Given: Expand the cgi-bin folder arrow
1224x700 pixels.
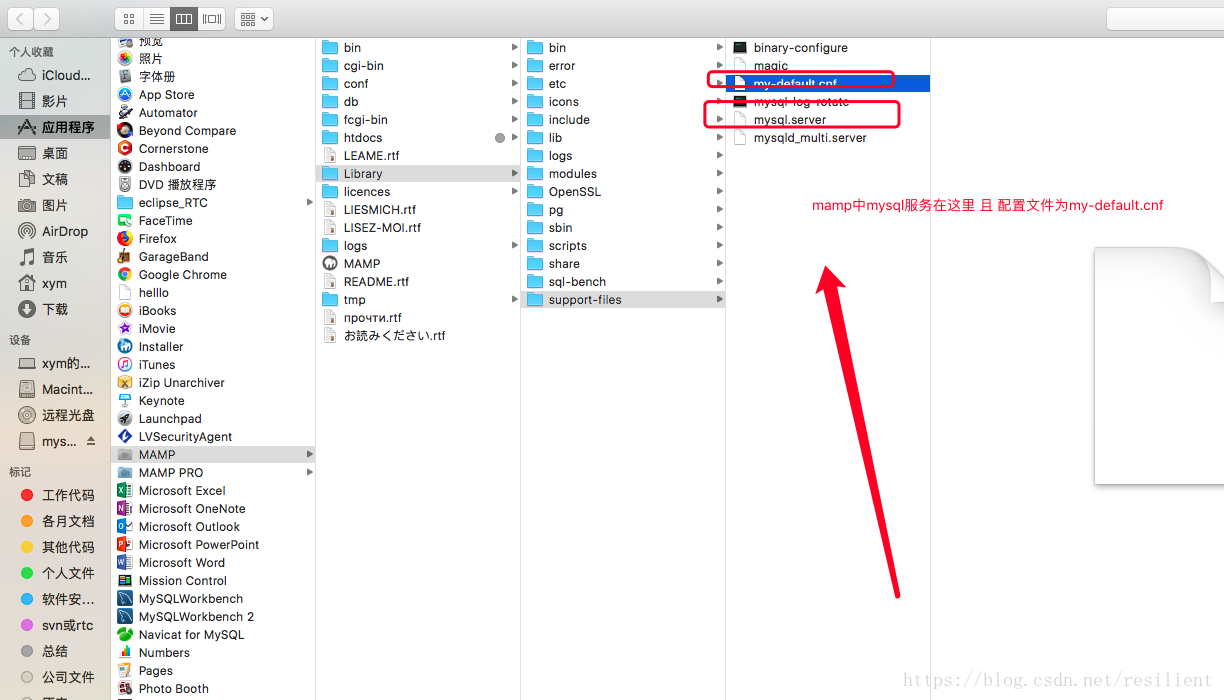Looking at the screenshot, I should (514, 66).
